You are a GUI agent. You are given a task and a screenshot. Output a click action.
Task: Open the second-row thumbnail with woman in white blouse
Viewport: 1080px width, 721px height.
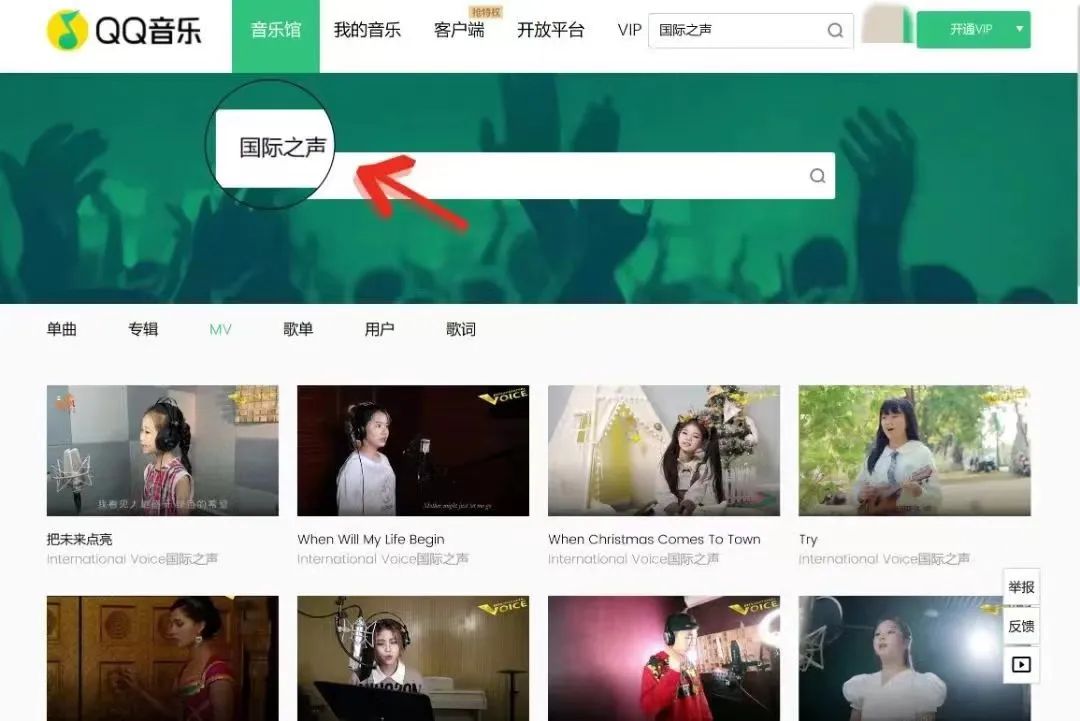tap(915, 658)
